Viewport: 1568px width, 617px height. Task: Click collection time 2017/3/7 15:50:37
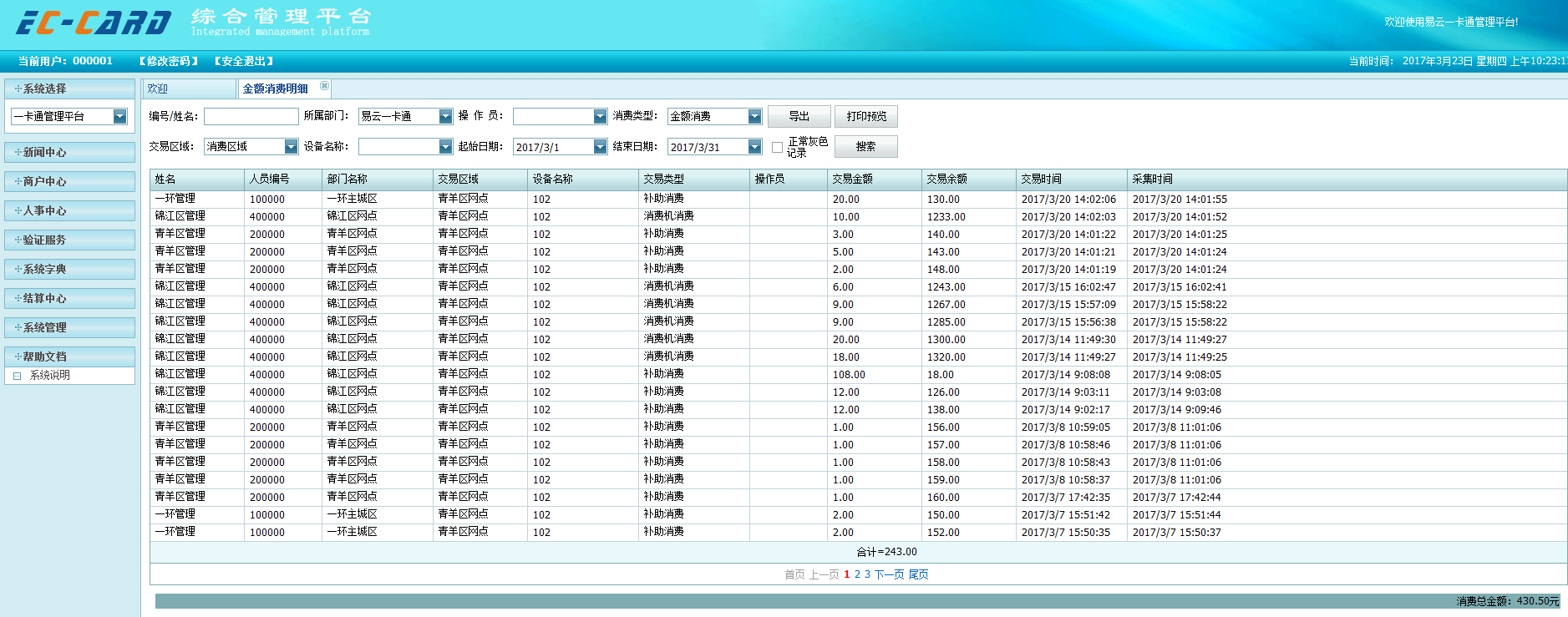point(1176,533)
